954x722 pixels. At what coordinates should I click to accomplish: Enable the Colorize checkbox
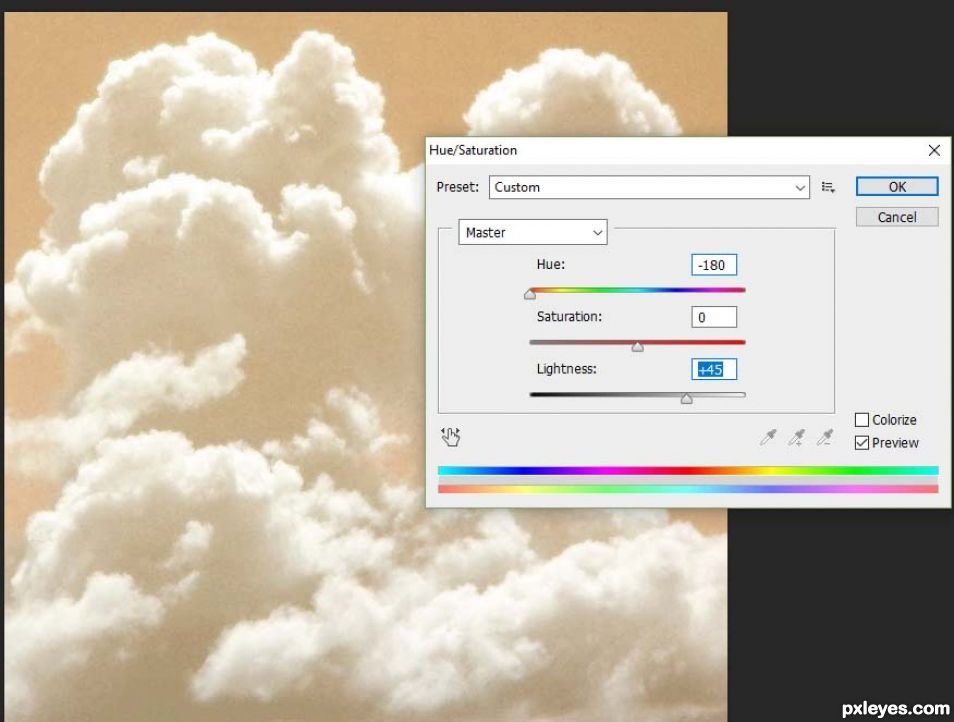point(862,420)
